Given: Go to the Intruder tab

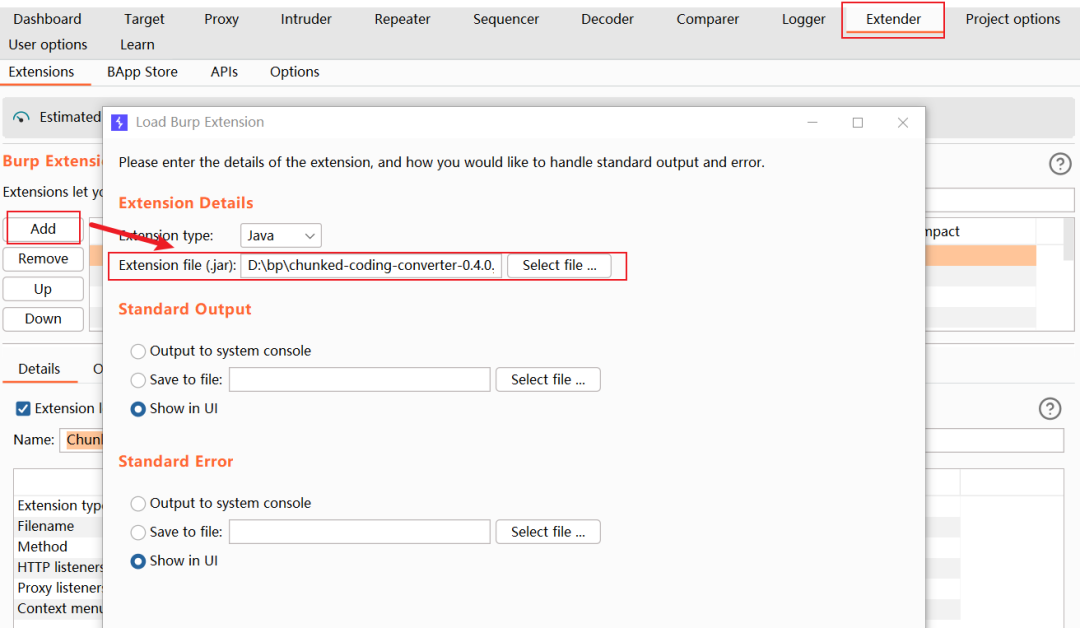Looking at the screenshot, I should coord(306,19).
